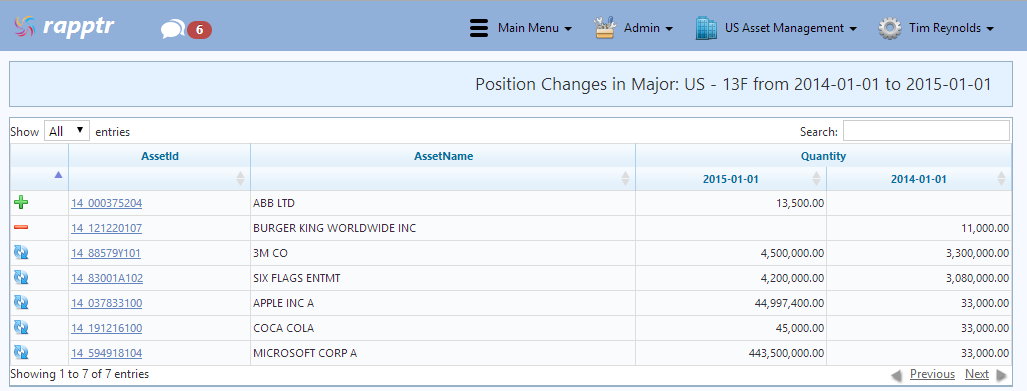Sort by AssetName column arrows
The height and width of the screenshot is (391, 1027).
click(626, 178)
